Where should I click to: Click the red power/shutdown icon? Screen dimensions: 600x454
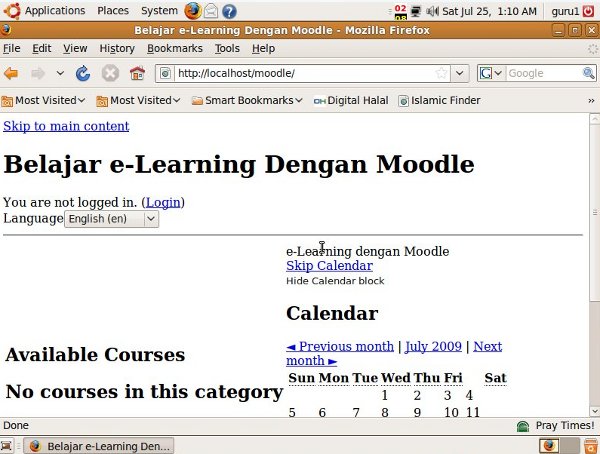[589, 11]
